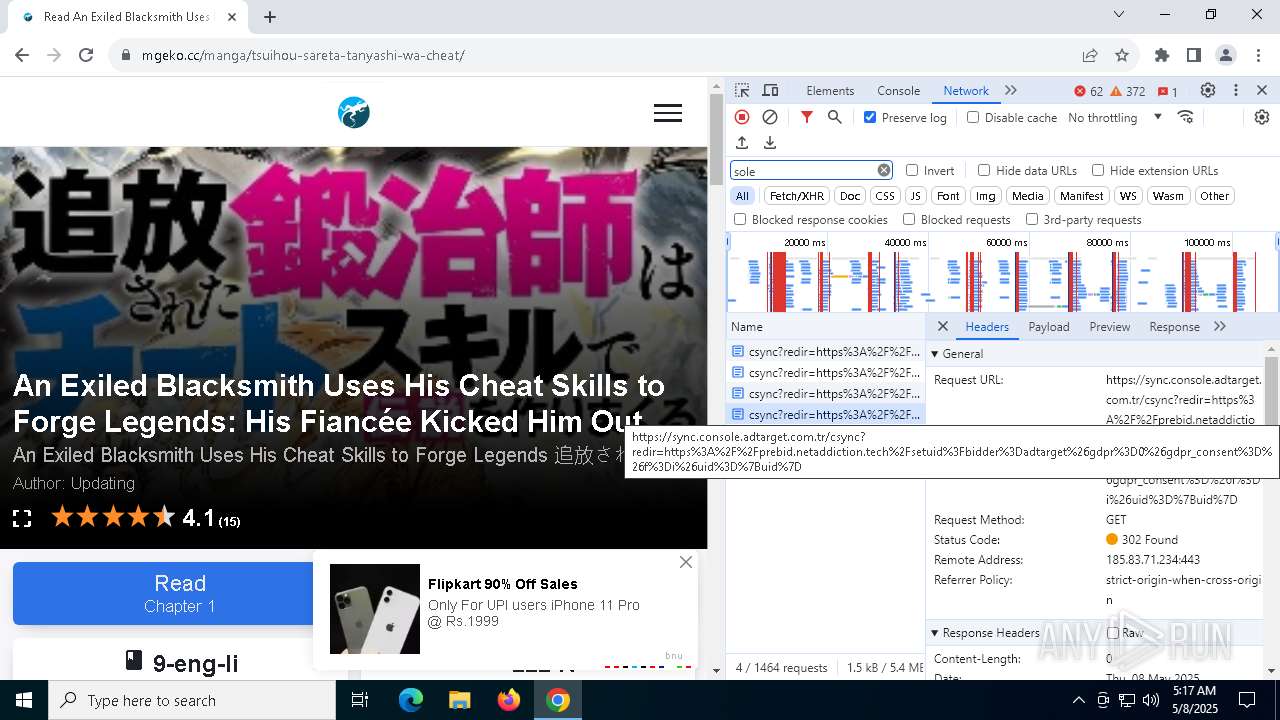1280x720 pixels.
Task: Click the mgeko site logo
Action: (354, 113)
